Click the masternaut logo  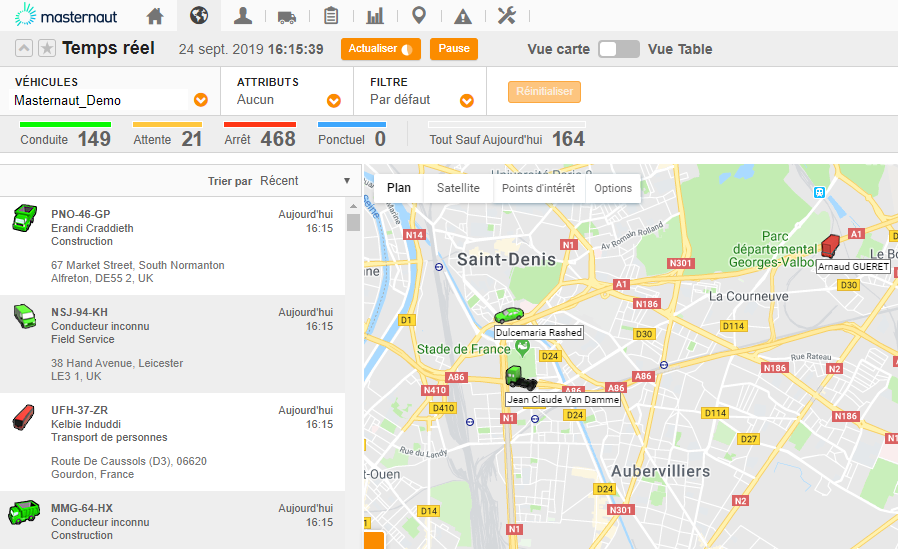click(66, 15)
